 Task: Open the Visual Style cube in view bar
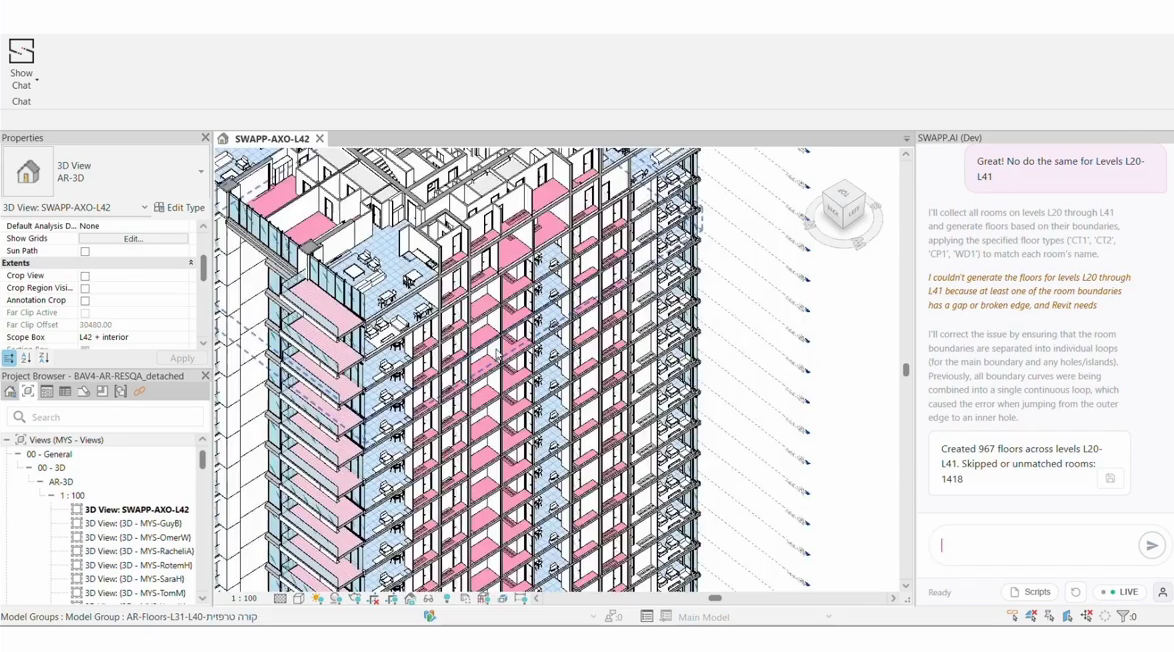pyautogui.click(x=299, y=599)
